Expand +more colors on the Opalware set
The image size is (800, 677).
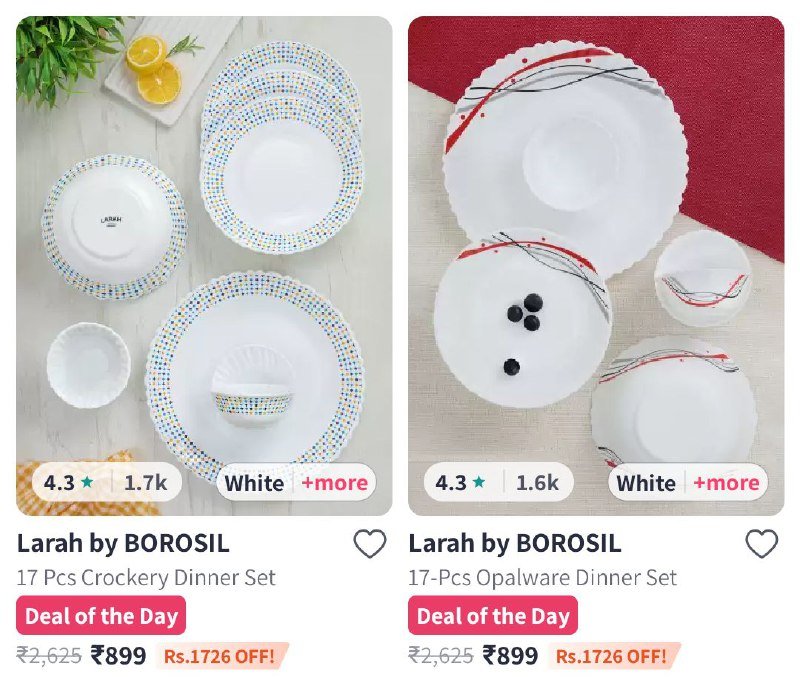point(727,483)
